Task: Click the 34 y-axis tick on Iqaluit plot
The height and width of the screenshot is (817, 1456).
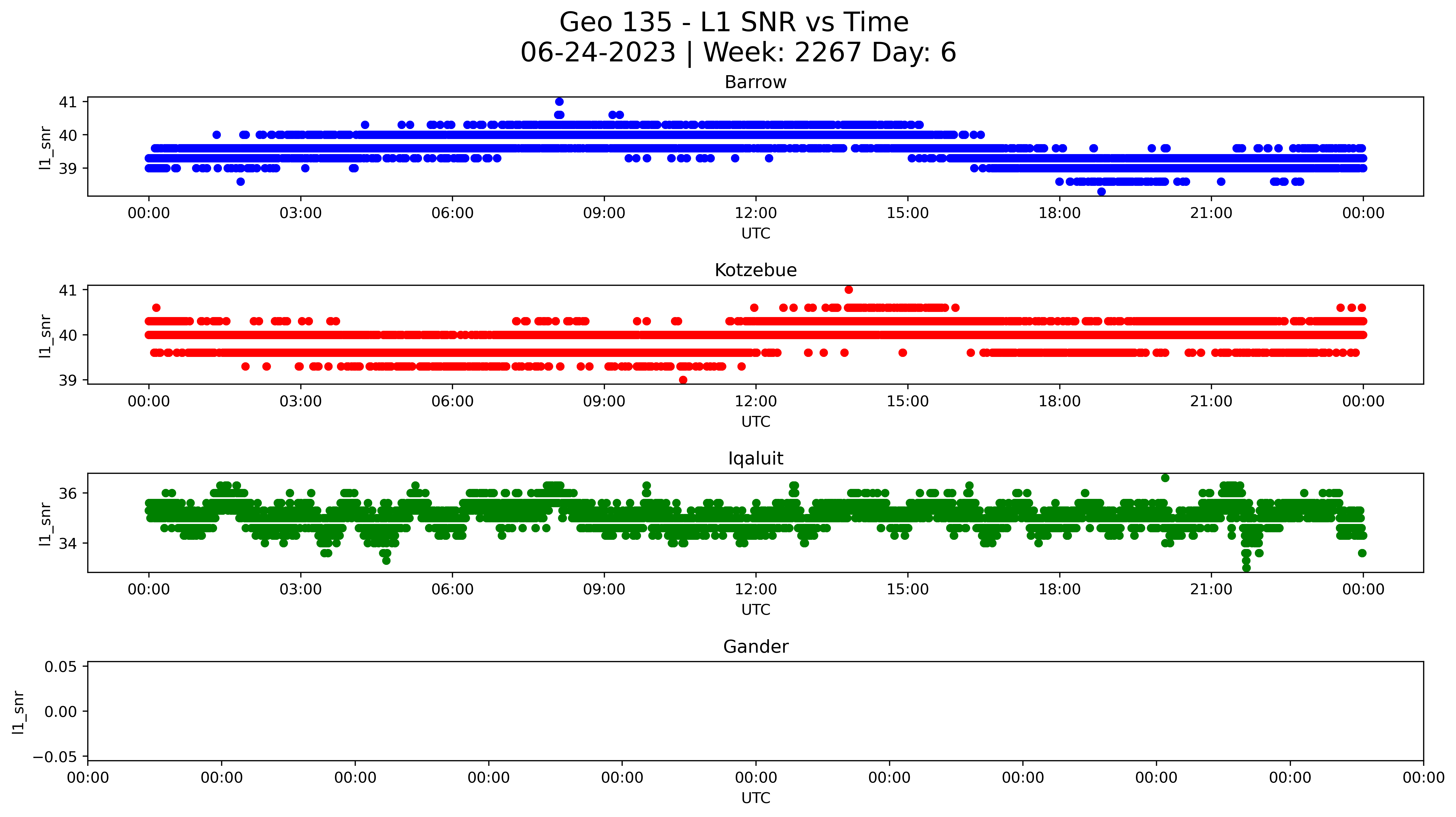Action: [68, 544]
